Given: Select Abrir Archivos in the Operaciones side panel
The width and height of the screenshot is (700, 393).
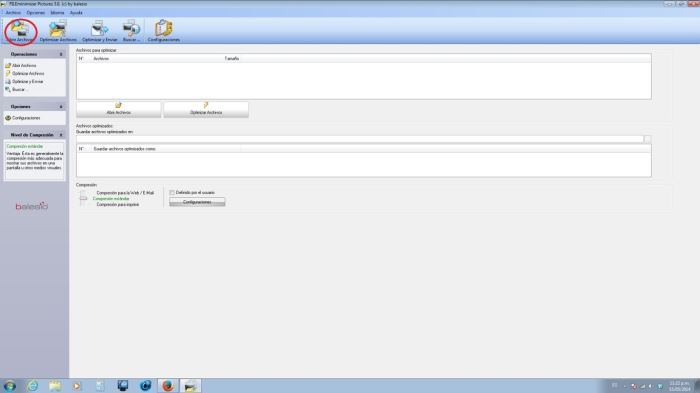Looking at the screenshot, I should click(21, 66).
